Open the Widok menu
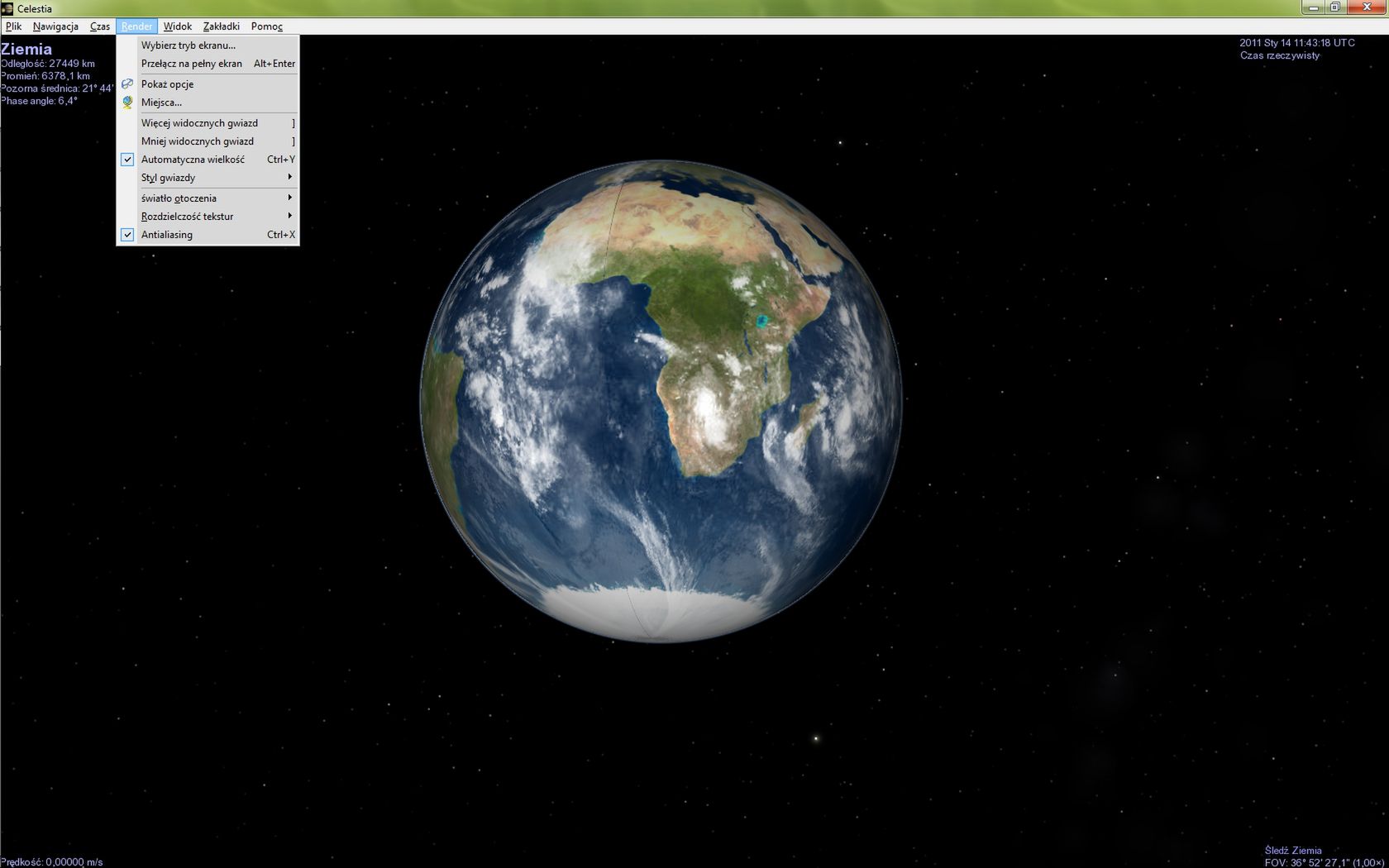The width and height of the screenshot is (1389, 868). [177, 26]
